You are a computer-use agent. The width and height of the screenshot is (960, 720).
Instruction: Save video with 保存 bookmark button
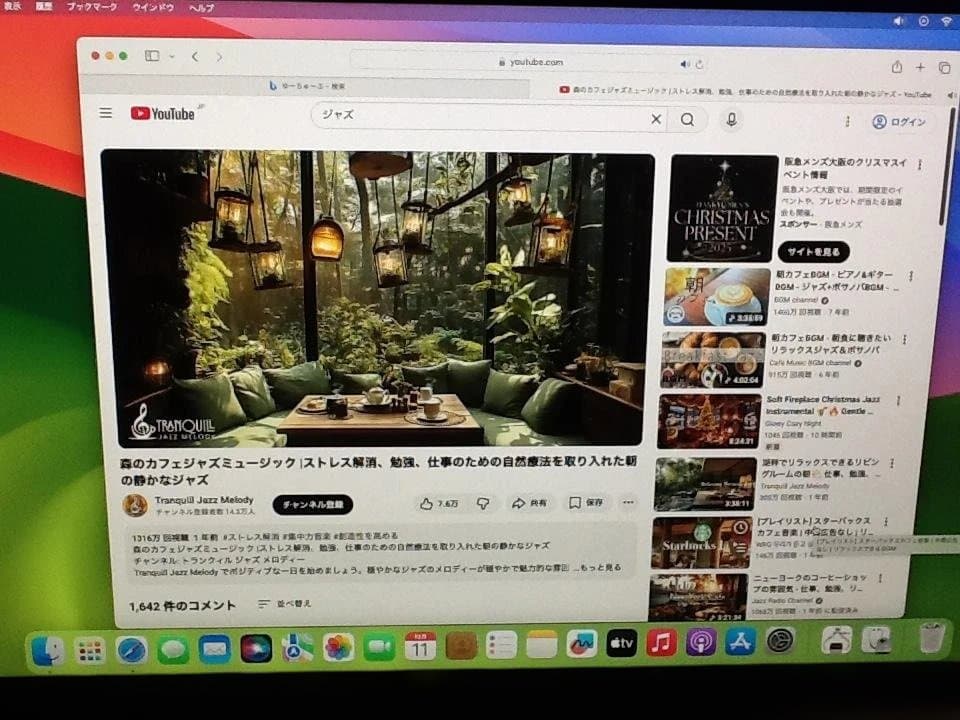586,503
